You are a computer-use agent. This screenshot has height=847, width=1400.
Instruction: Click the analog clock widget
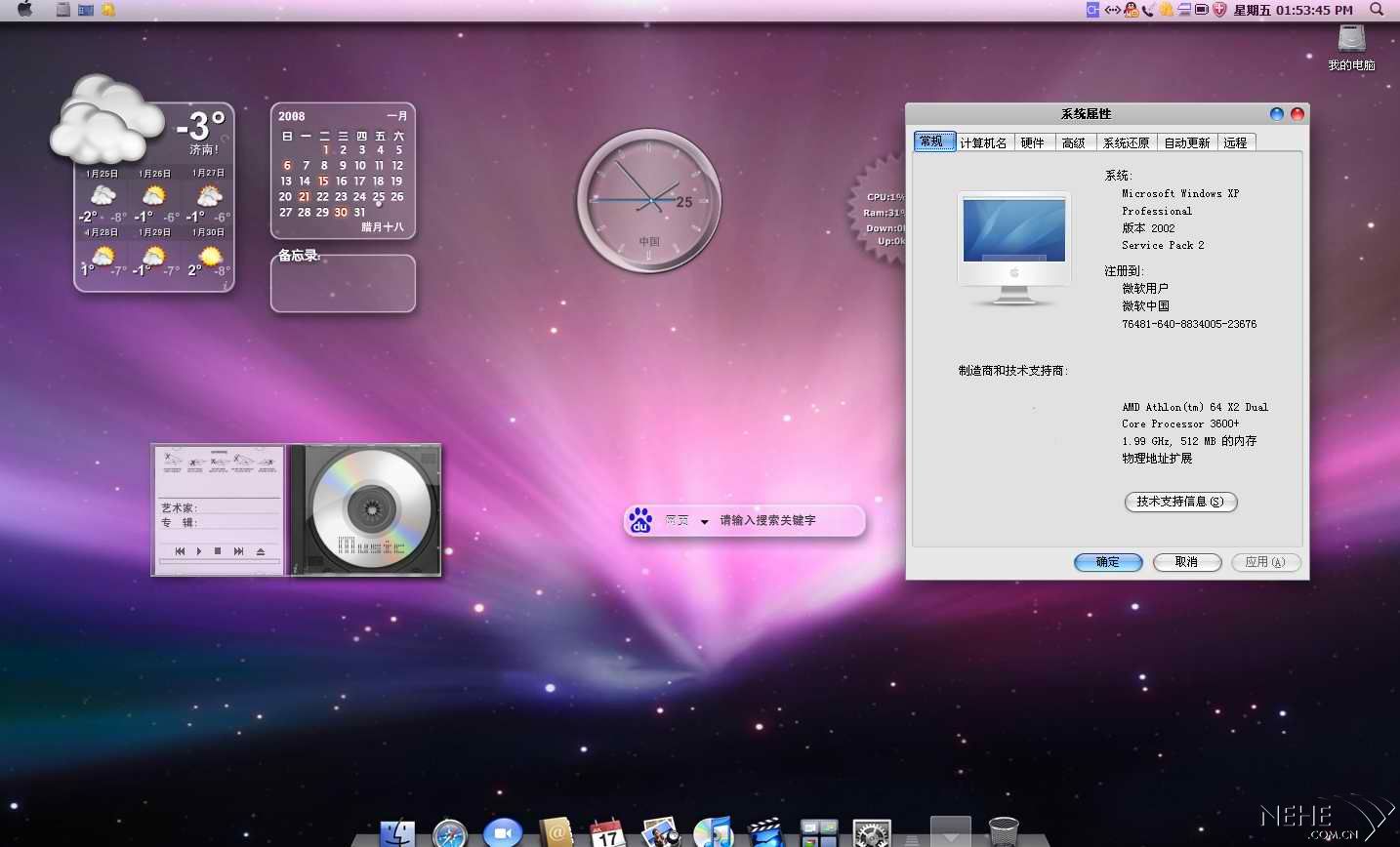pos(649,201)
